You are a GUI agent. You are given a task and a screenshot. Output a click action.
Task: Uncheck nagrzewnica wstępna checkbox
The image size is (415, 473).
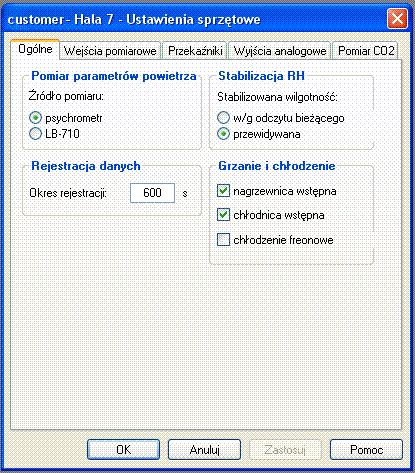(x=223, y=191)
